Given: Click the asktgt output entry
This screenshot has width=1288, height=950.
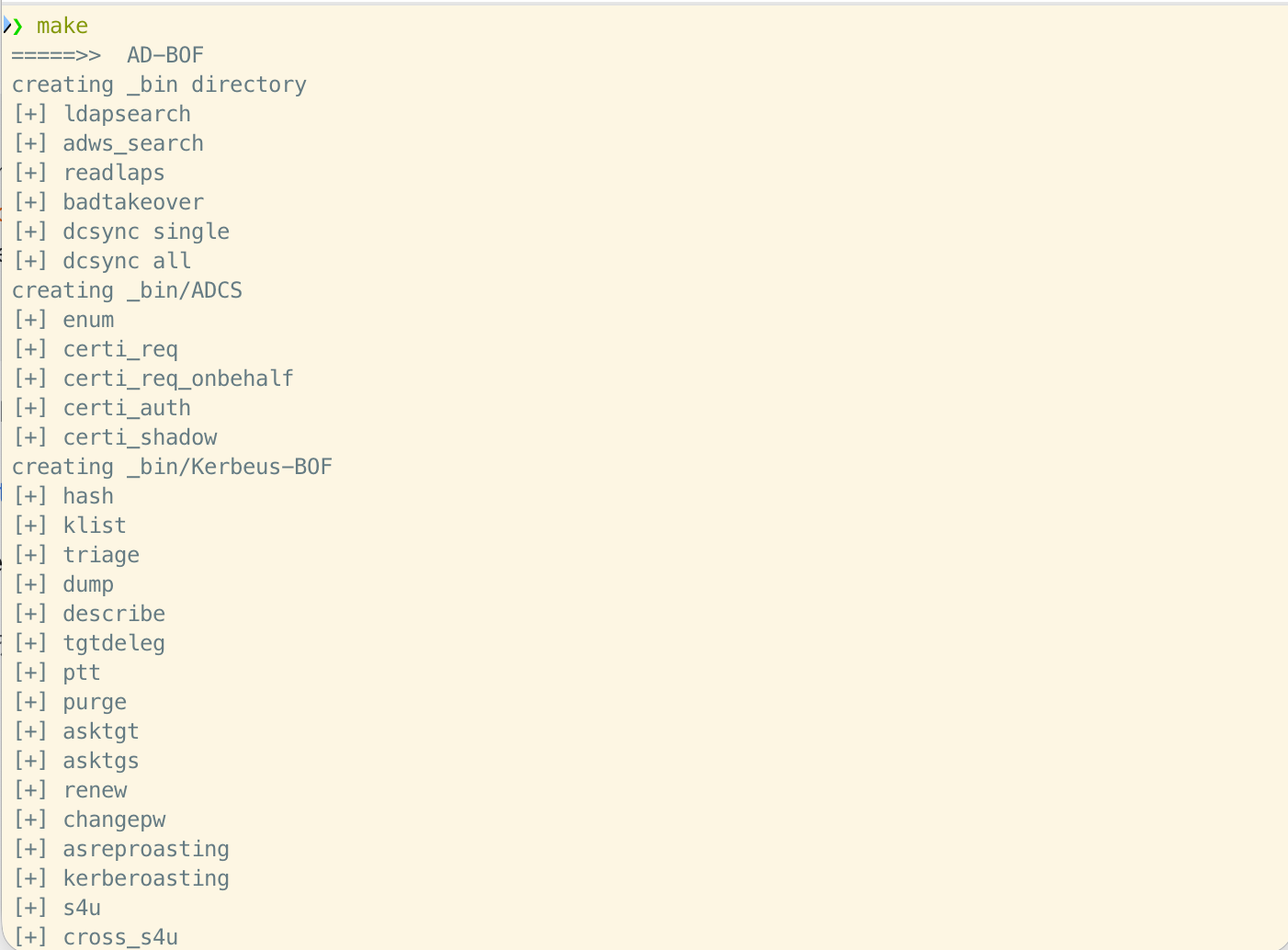Looking at the screenshot, I should [101, 731].
